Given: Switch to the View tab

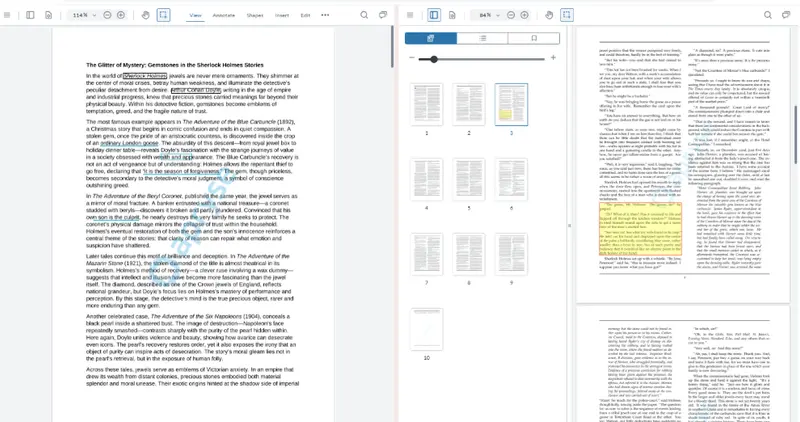Looking at the screenshot, I should click(195, 15).
